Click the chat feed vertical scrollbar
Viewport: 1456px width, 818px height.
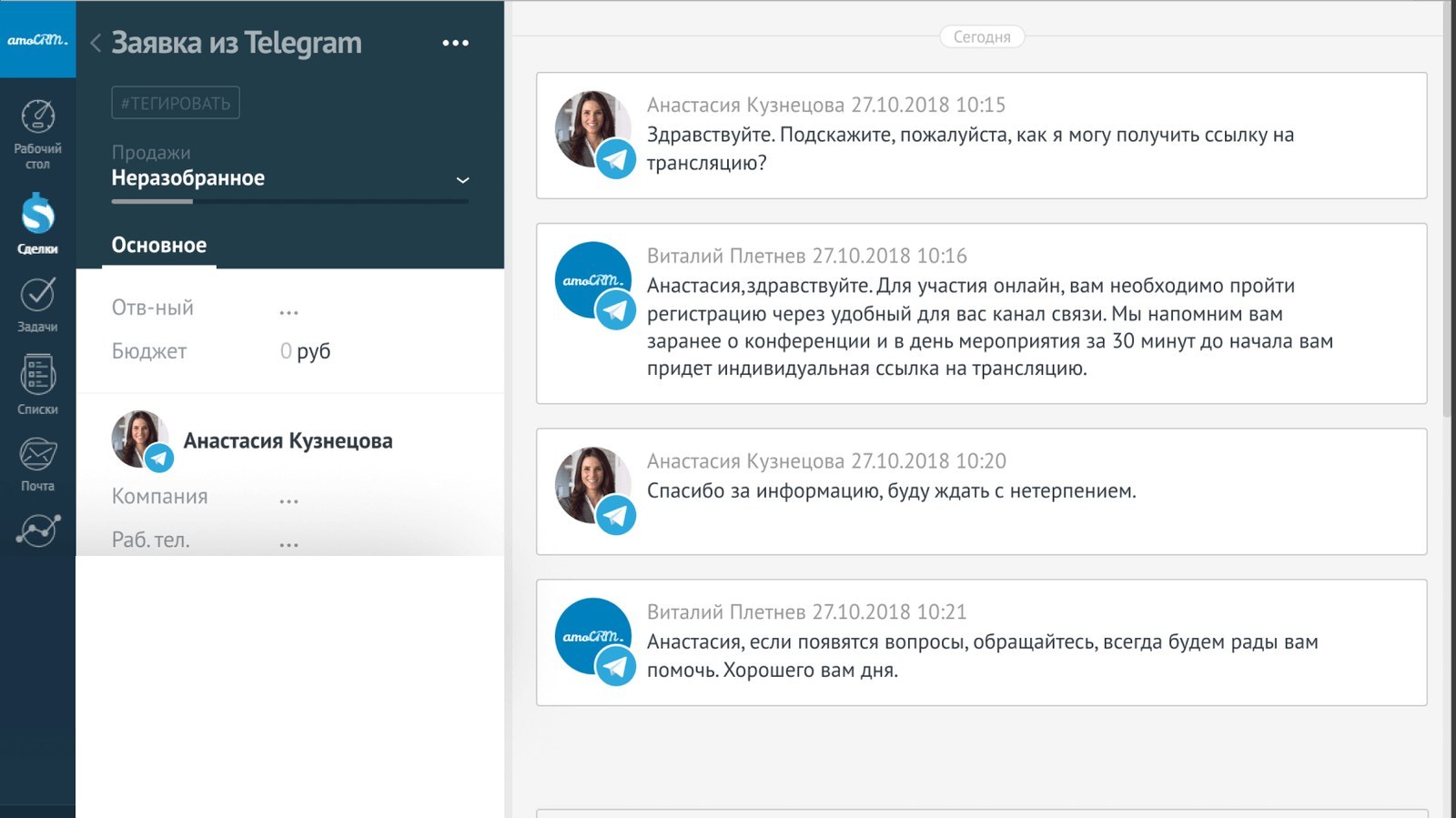tap(1447, 209)
